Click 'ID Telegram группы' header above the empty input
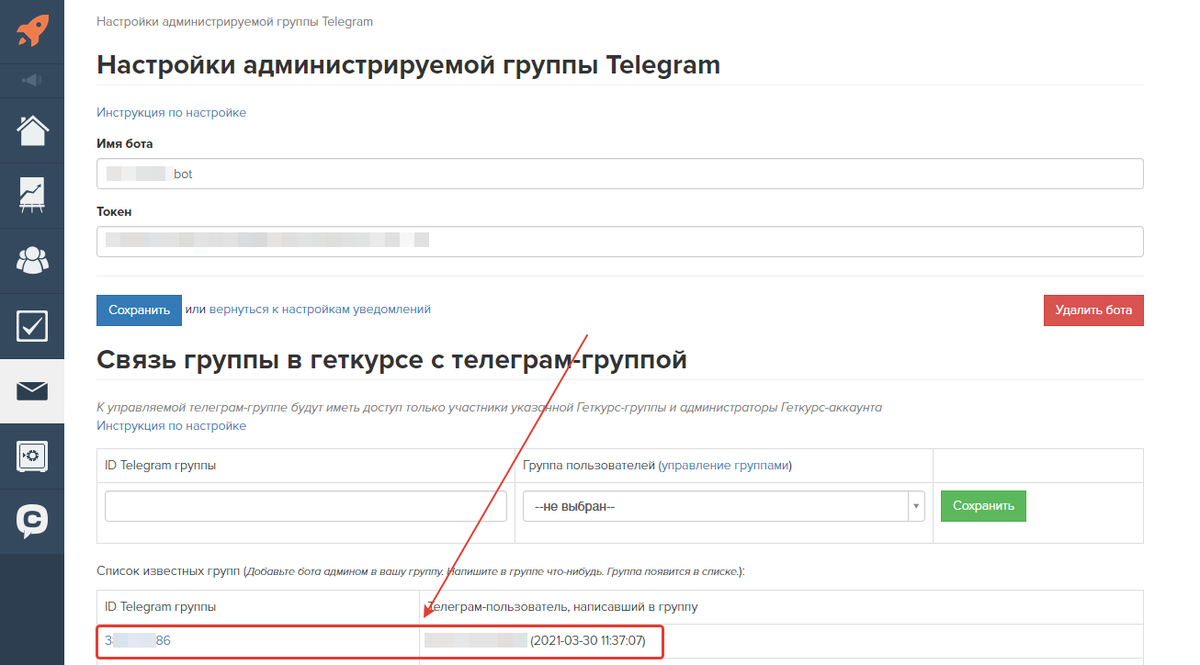The width and height of the screenshot is (1200, 665). coord(160,465)
